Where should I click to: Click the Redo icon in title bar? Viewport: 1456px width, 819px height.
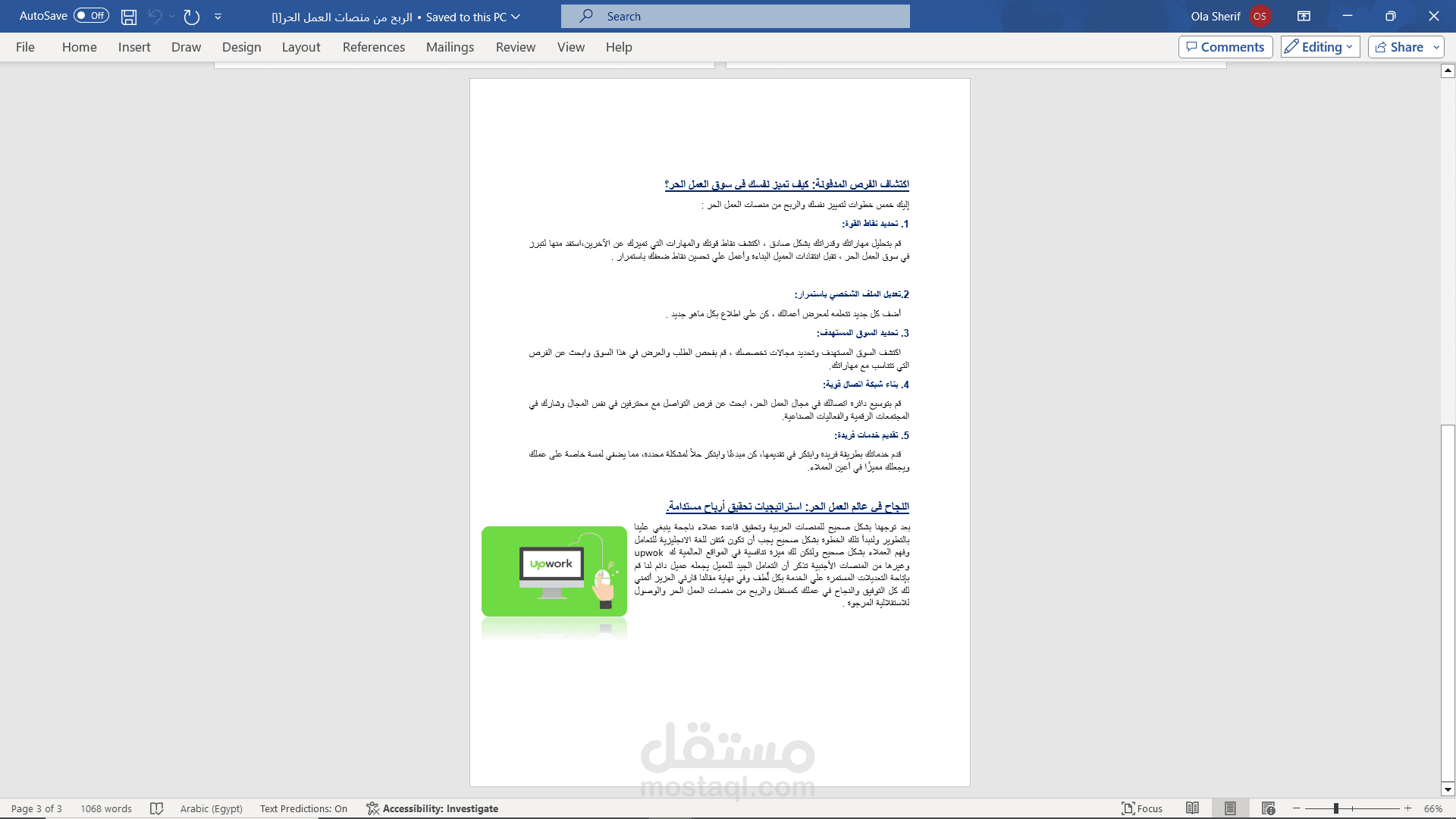pos(192,17)
